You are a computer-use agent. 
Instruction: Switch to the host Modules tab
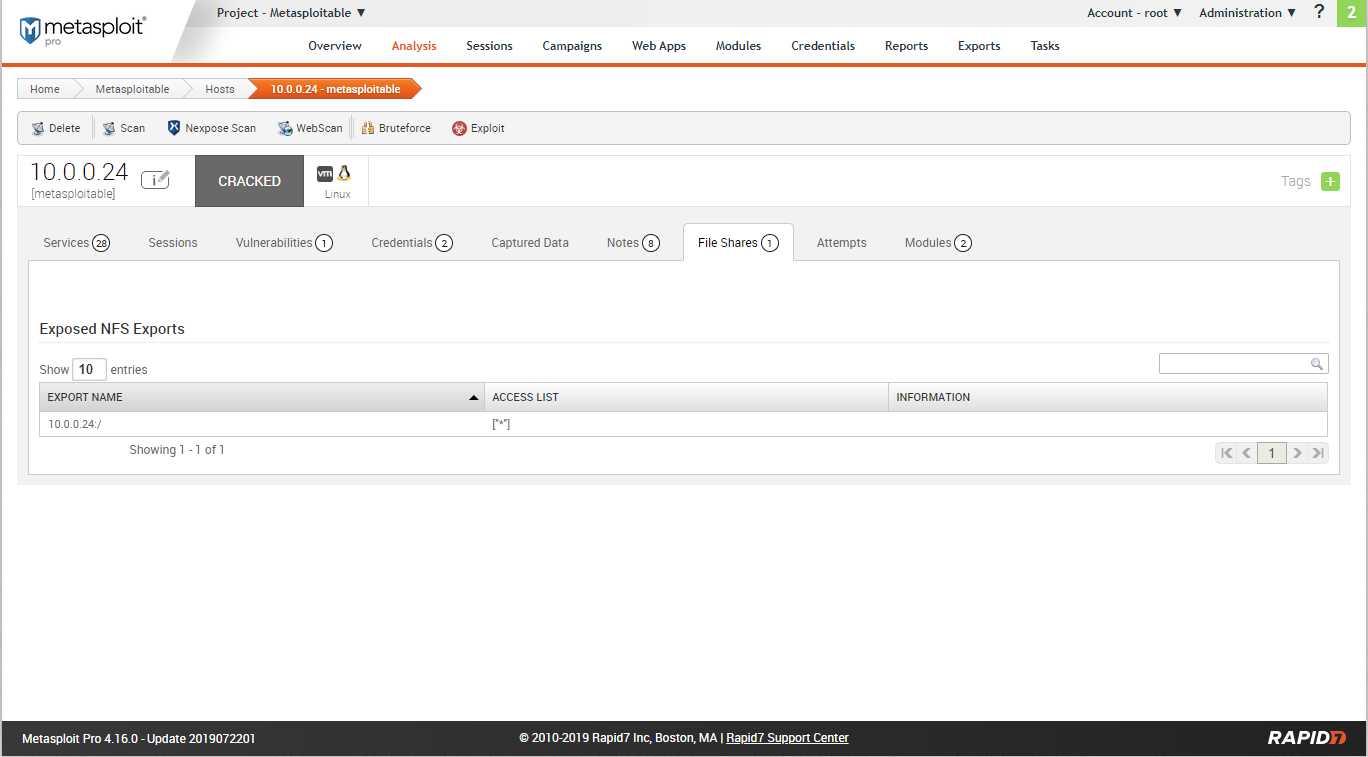pyautogui.click(x=938, y=243)
